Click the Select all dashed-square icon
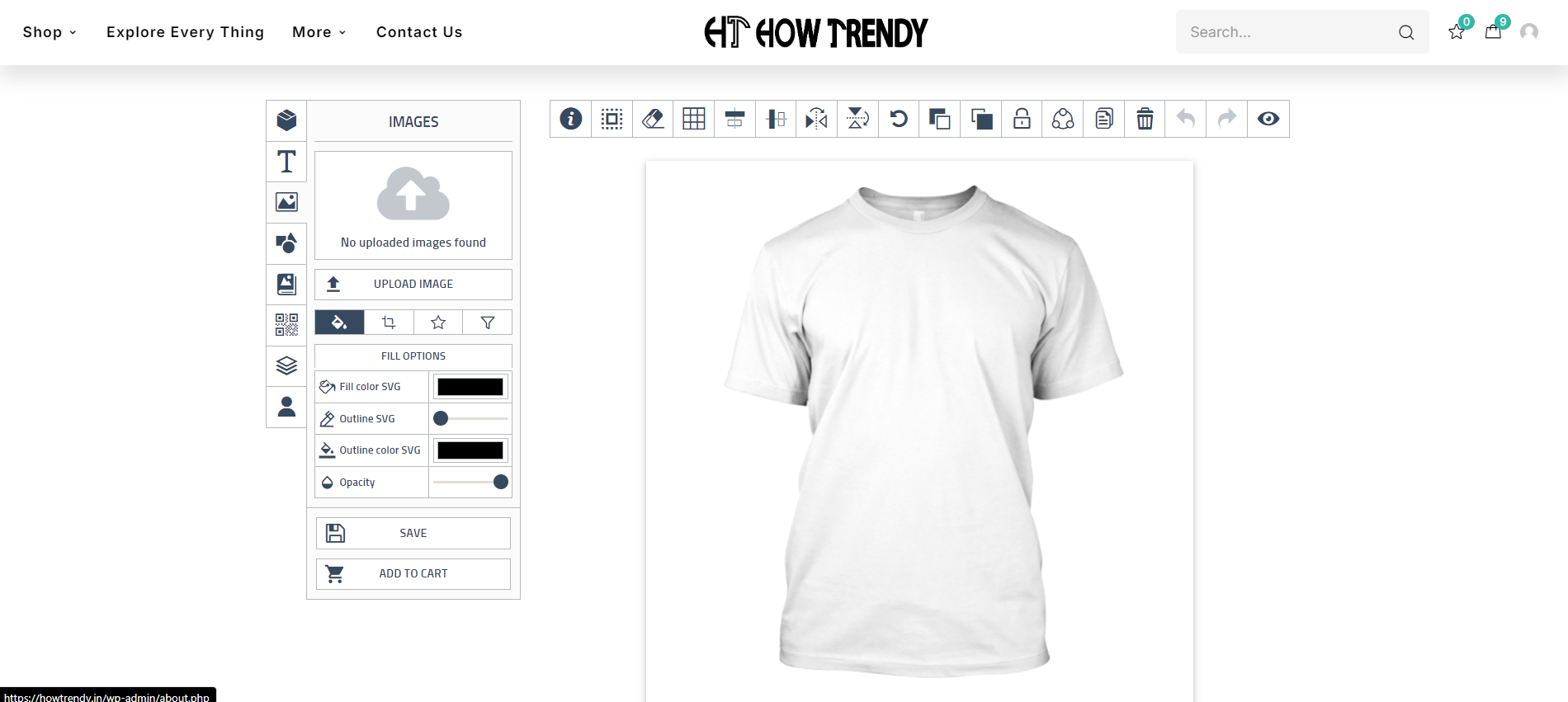1568x702 pixels. tap(612, 119)
